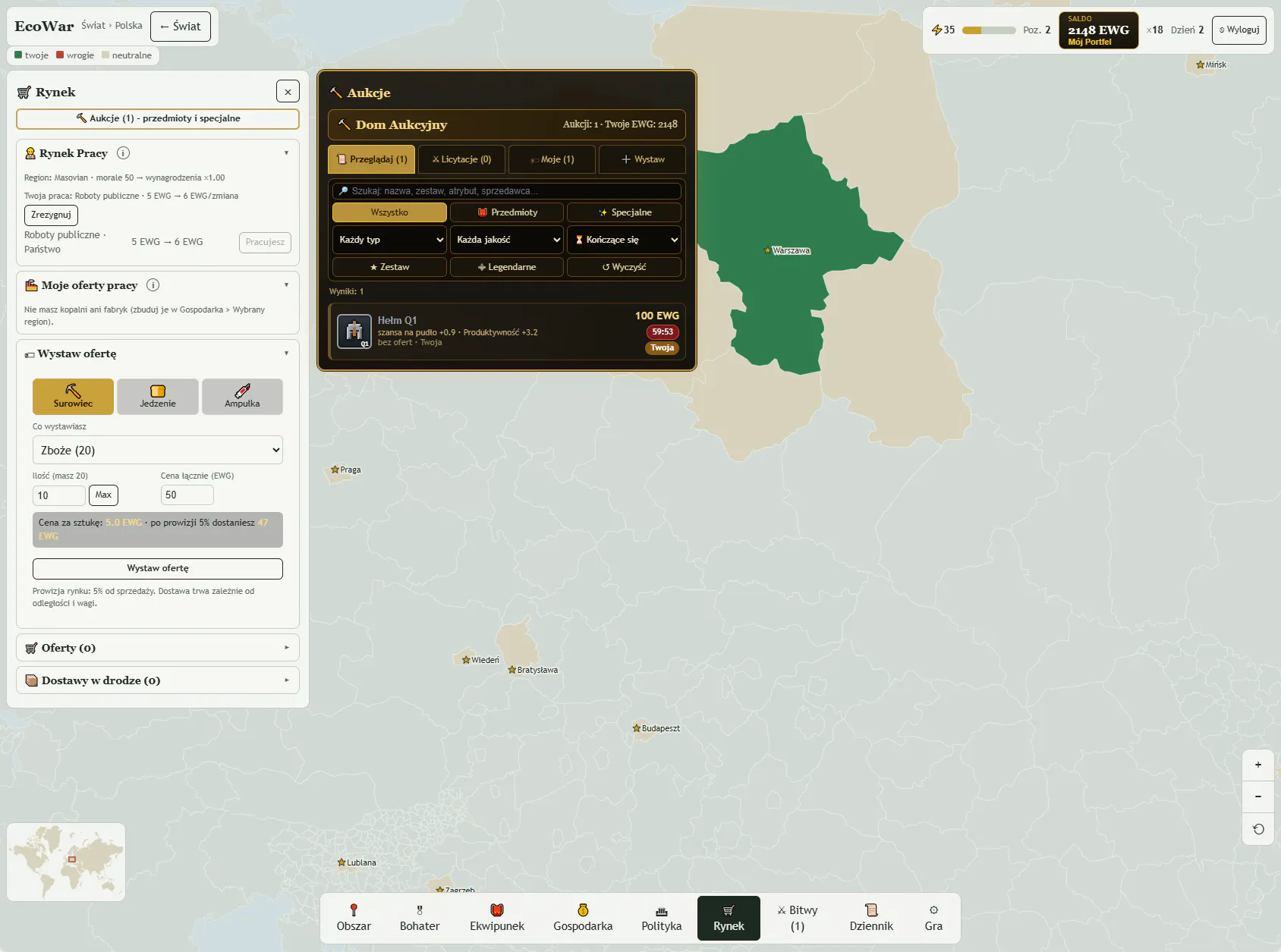Select the Jedzenie offer type
Screen dimensions: 1281x952
pyautogui.click(x=158, y=397)
